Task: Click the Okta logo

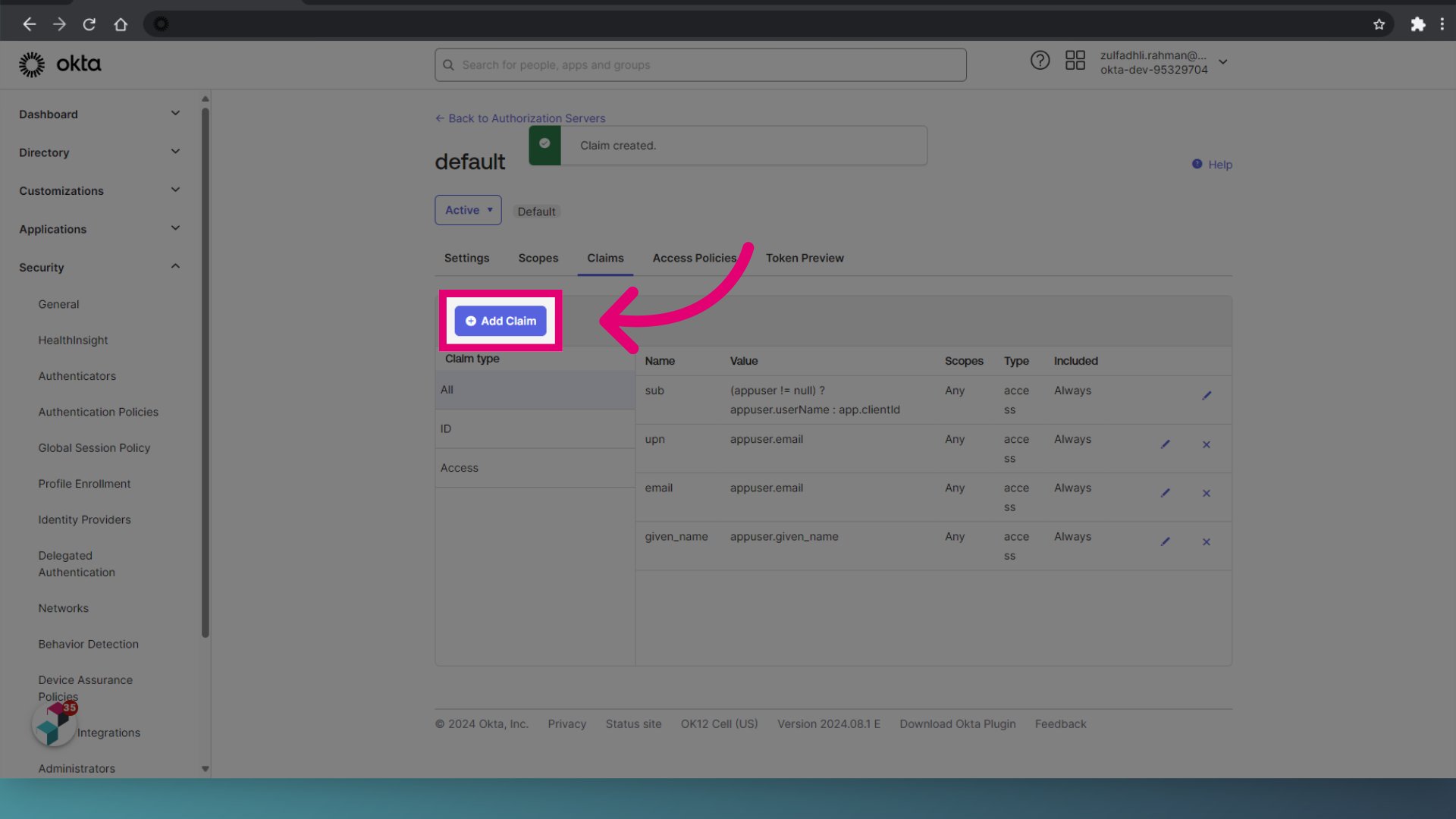Action: [x=60, y=64]
